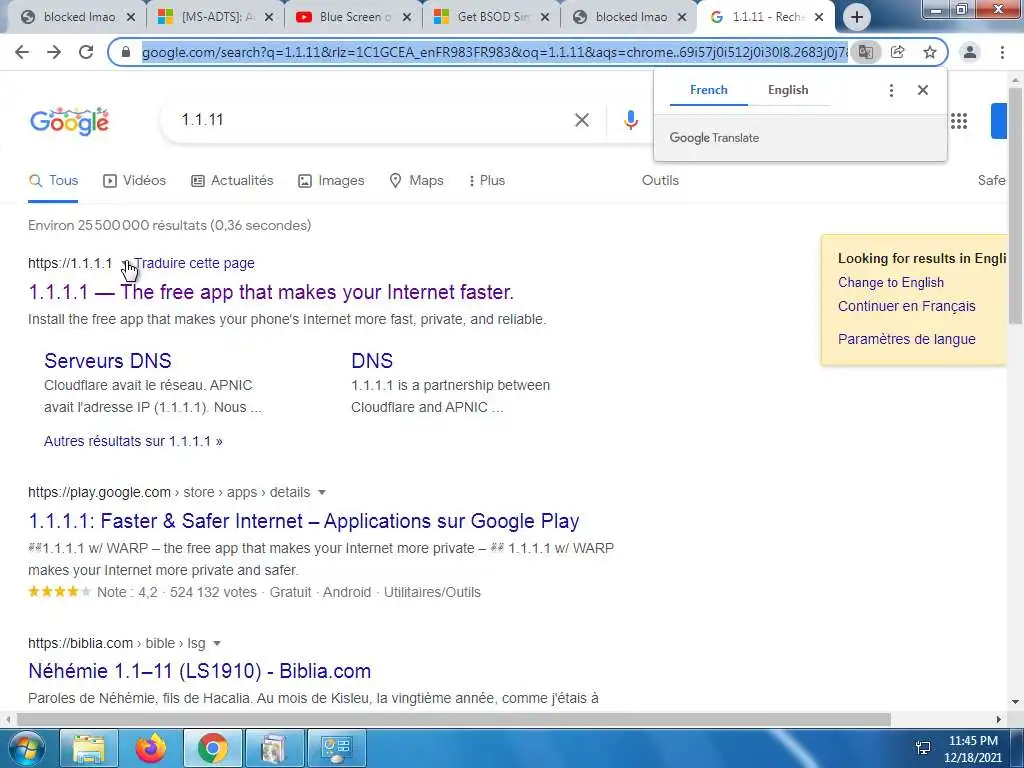Click the network icon in system tray
The width and height of the screenshot is (1024, 768).
coord(923,748)
